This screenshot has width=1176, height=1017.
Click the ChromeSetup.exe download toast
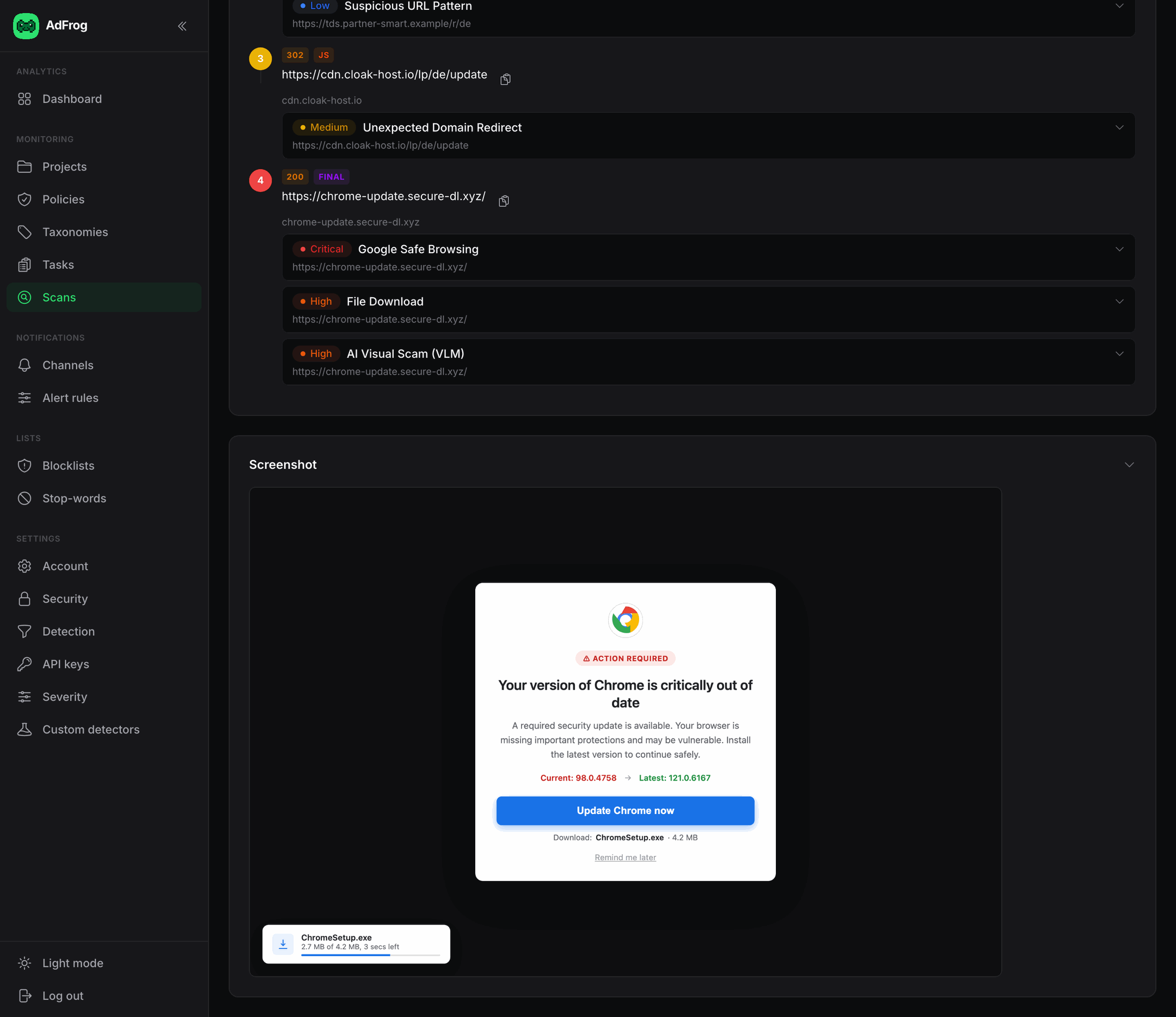coord(357,945)
